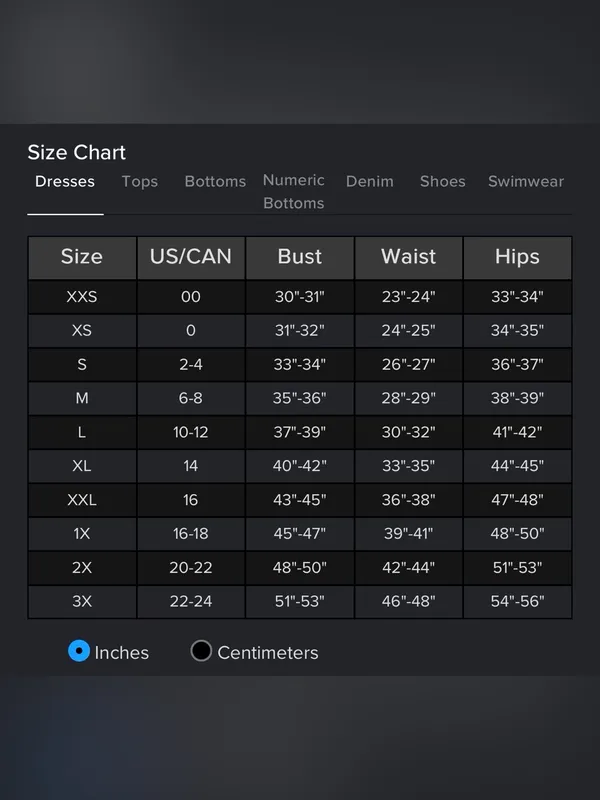Click the bust measurement 33"-34"
The image size is (600, 800).
(300, 365)
